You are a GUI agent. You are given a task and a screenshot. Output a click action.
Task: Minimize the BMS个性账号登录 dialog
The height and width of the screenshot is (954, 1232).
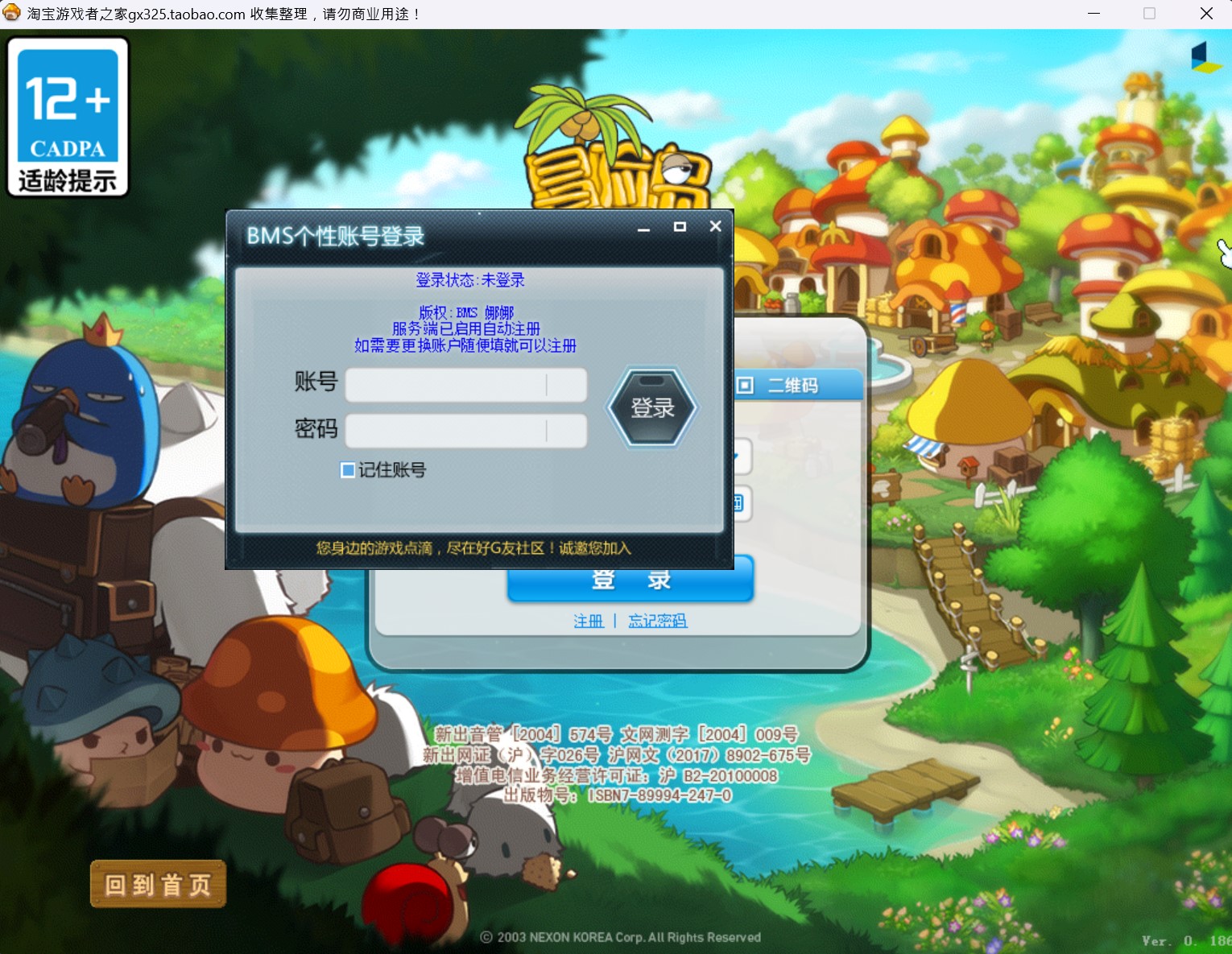pyautogui.click(x=643, y=229)
